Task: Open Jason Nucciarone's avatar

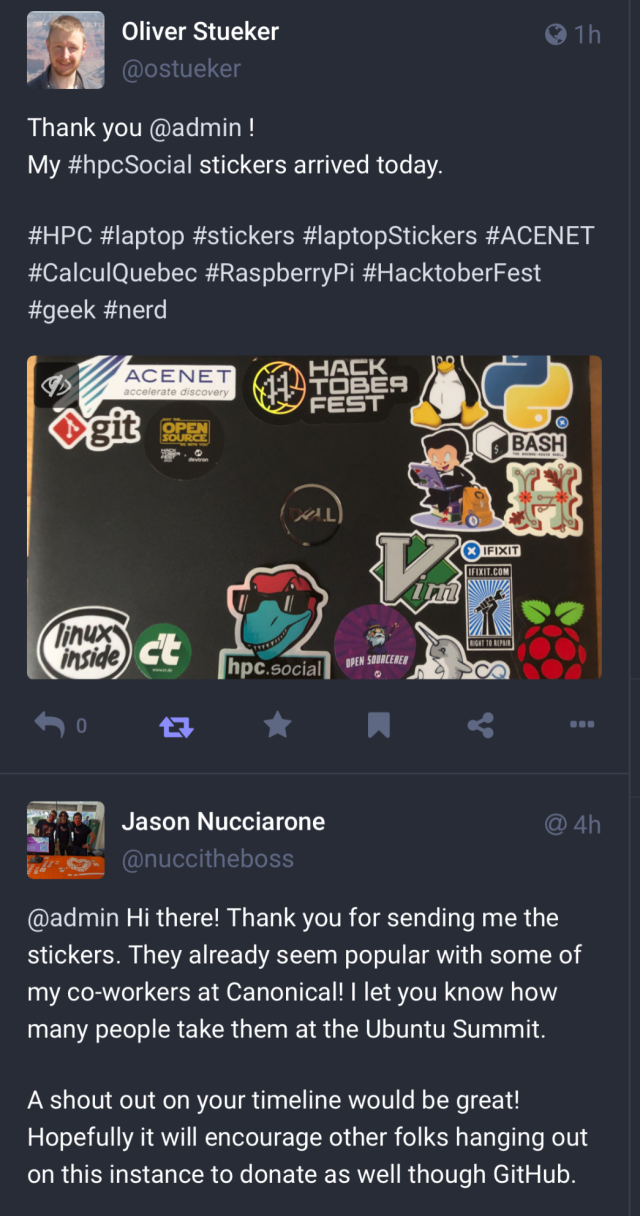Action: pyautogui.click(x=65, y=840)
